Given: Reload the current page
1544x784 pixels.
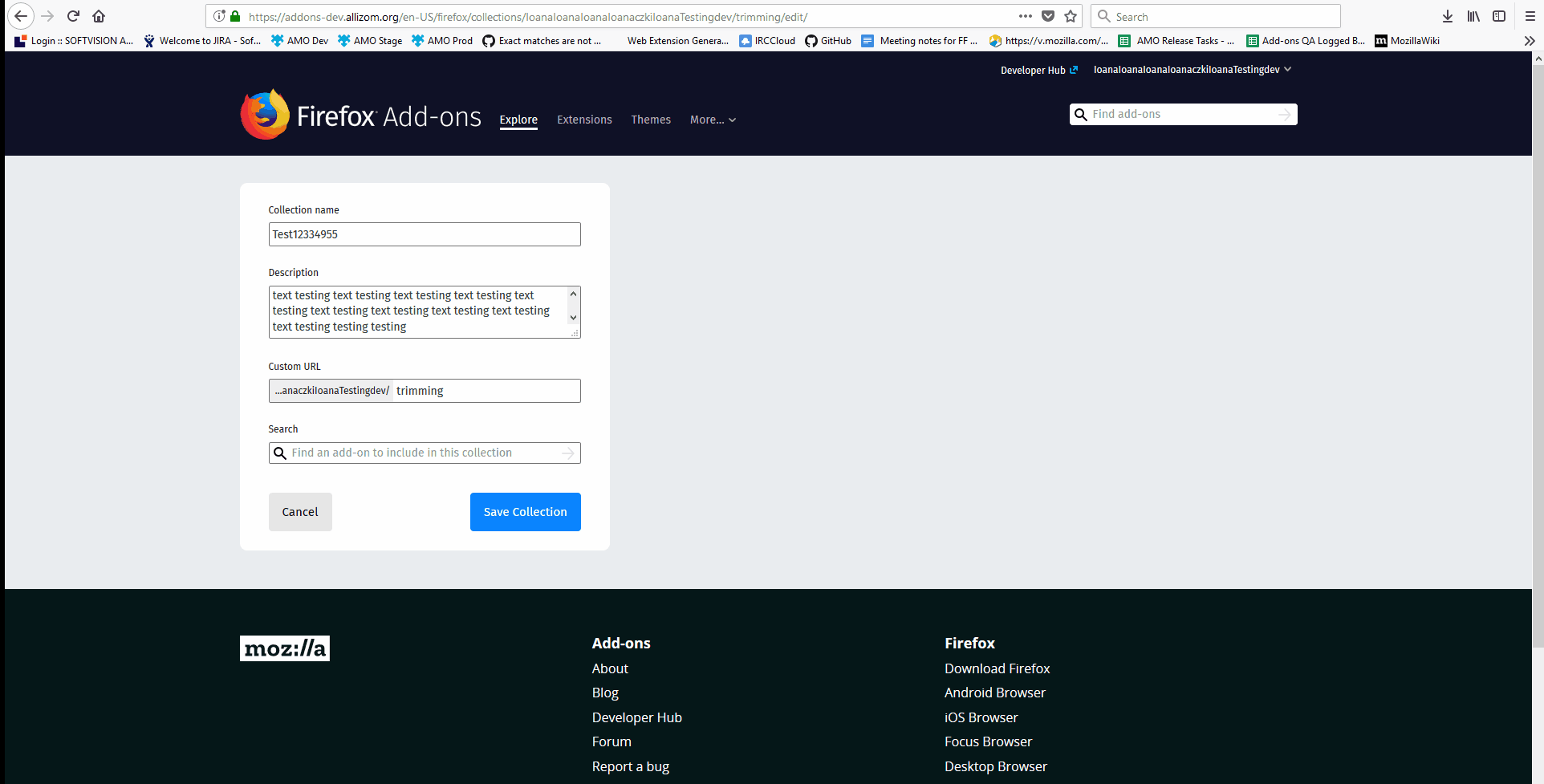Looking at the screenshot, I should coord(73,16).
